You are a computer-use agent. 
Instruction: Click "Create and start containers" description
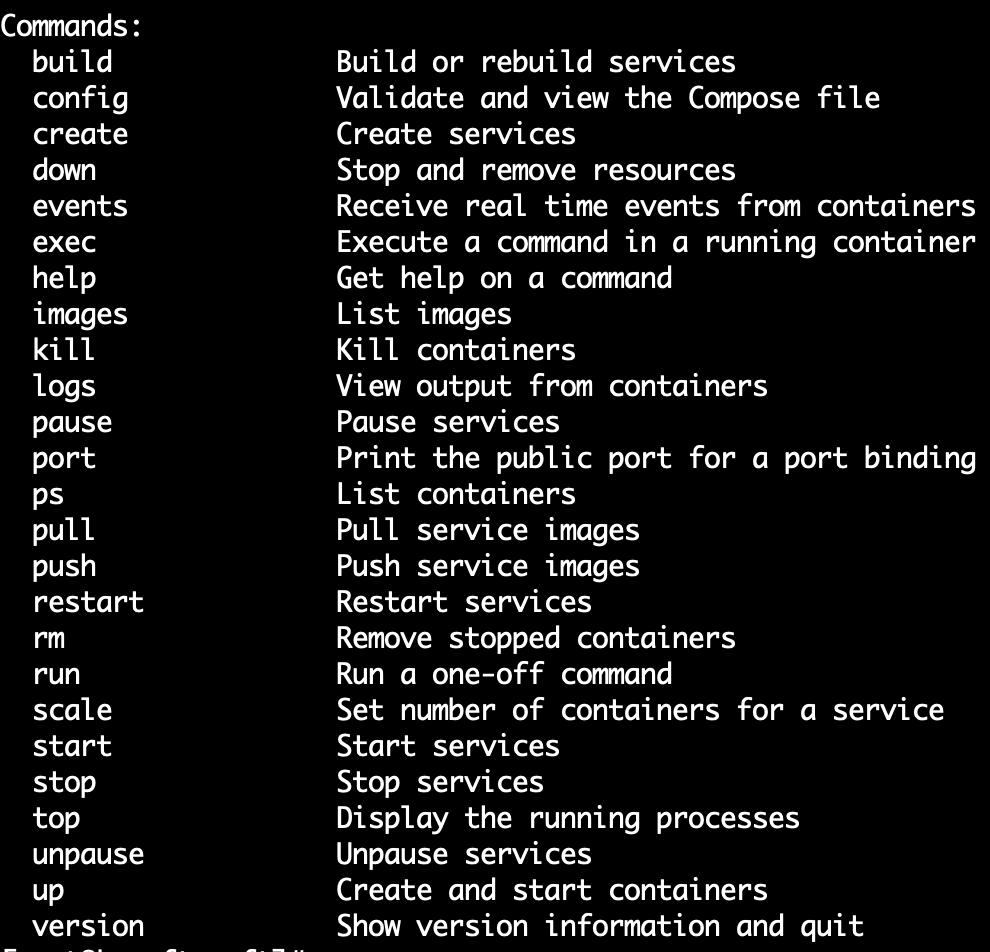tap(552, 890)
